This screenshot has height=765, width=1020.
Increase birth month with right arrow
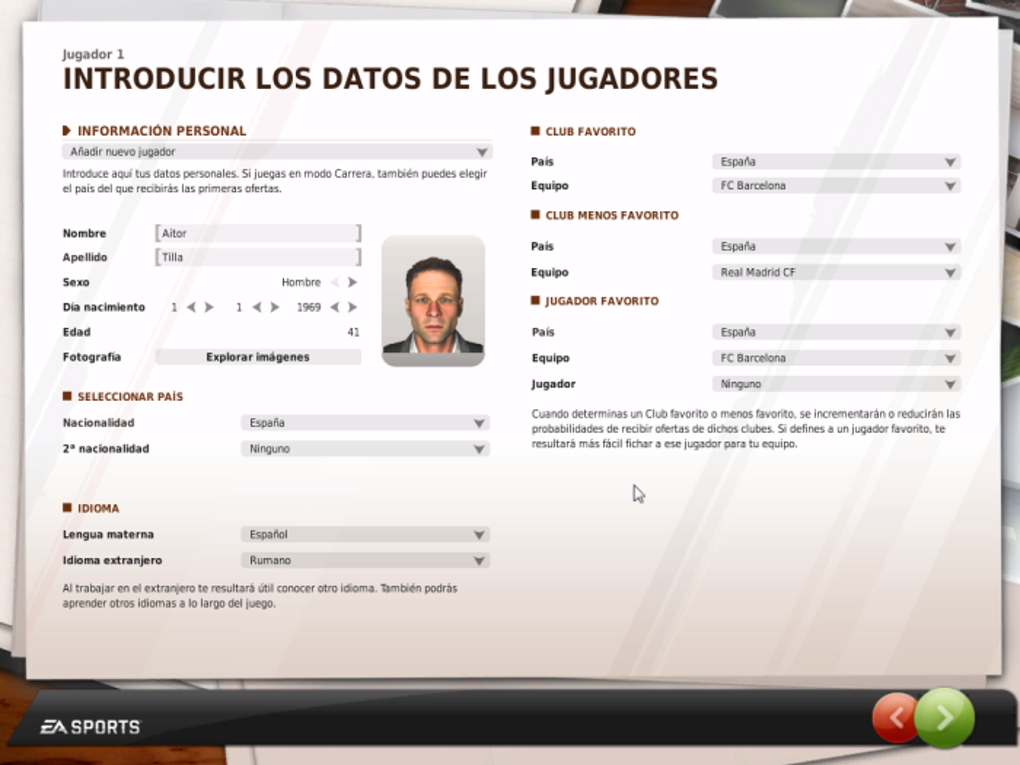tap(275, 307)
